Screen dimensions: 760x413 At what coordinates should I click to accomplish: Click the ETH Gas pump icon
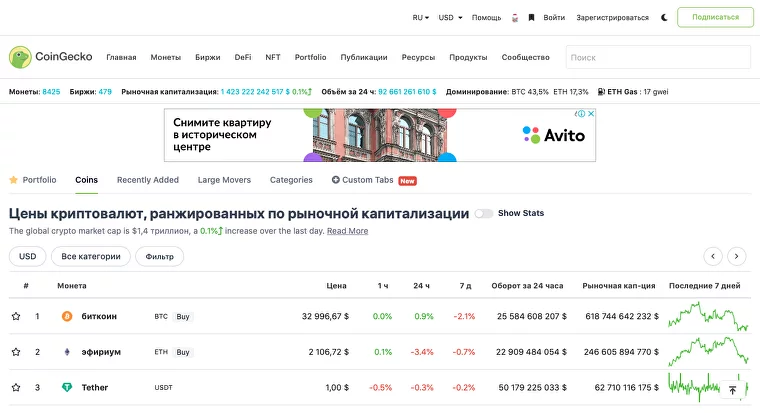[601, 92]
